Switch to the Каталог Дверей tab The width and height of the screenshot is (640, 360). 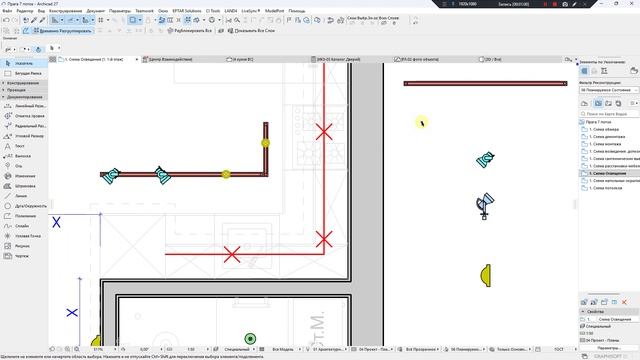[x=350, y=60]
